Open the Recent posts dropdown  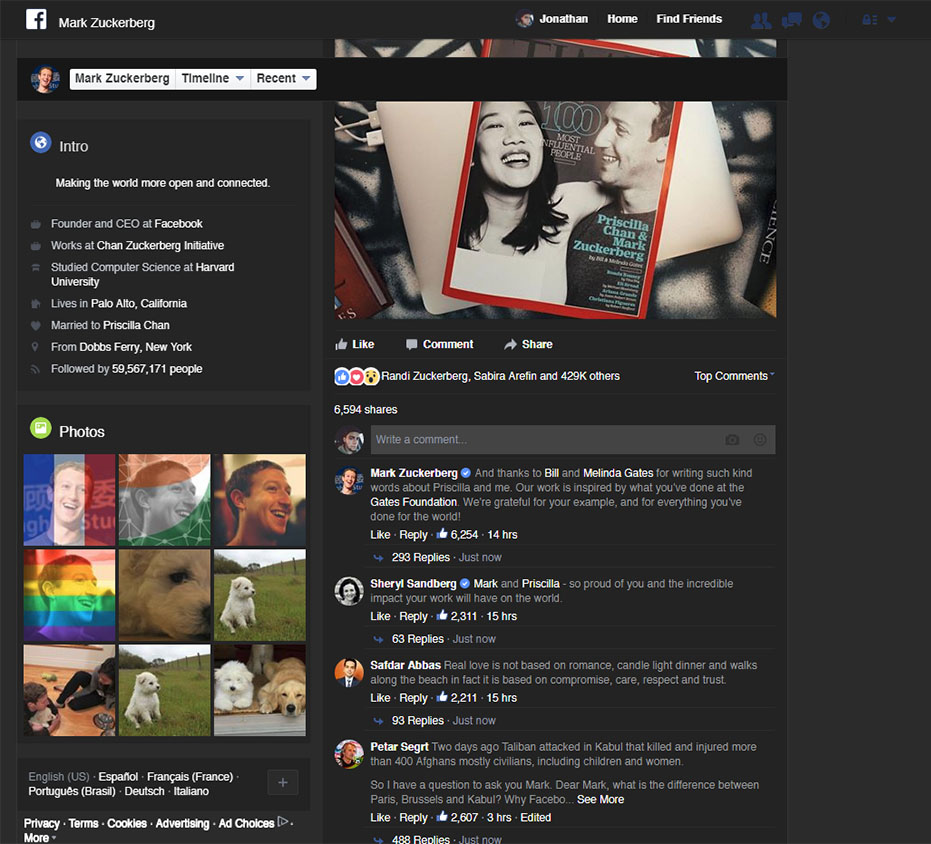click(x=283, y=78)
